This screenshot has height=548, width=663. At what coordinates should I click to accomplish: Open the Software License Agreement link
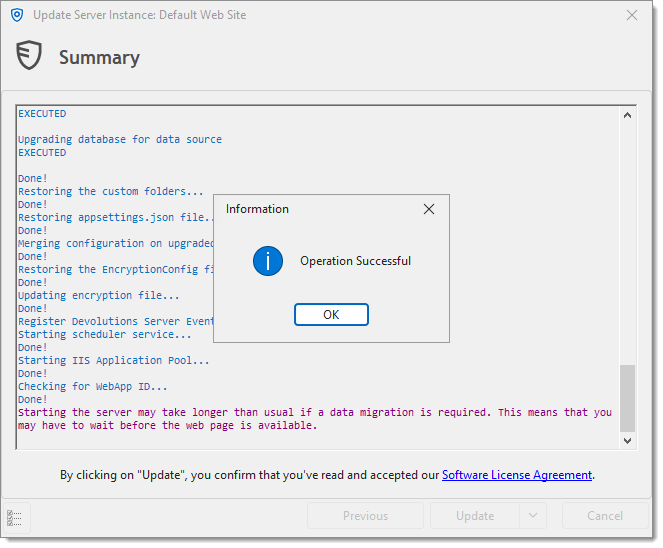[517, 475]
